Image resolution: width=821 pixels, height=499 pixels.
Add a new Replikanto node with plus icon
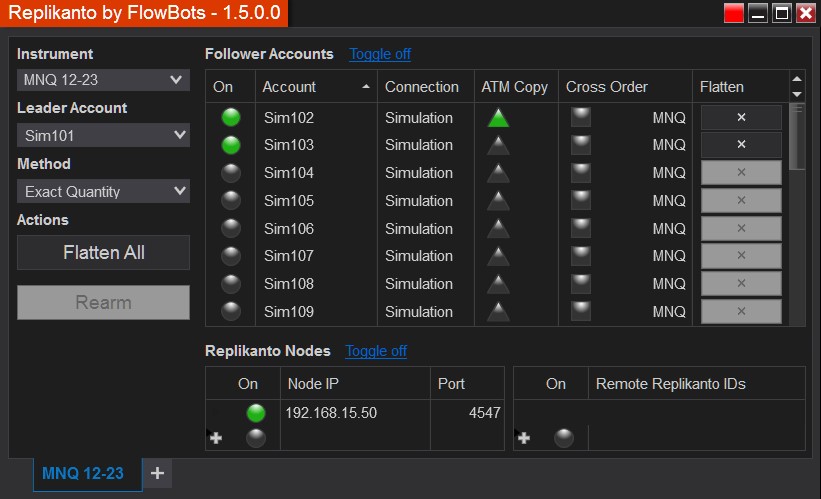point(216,438)
